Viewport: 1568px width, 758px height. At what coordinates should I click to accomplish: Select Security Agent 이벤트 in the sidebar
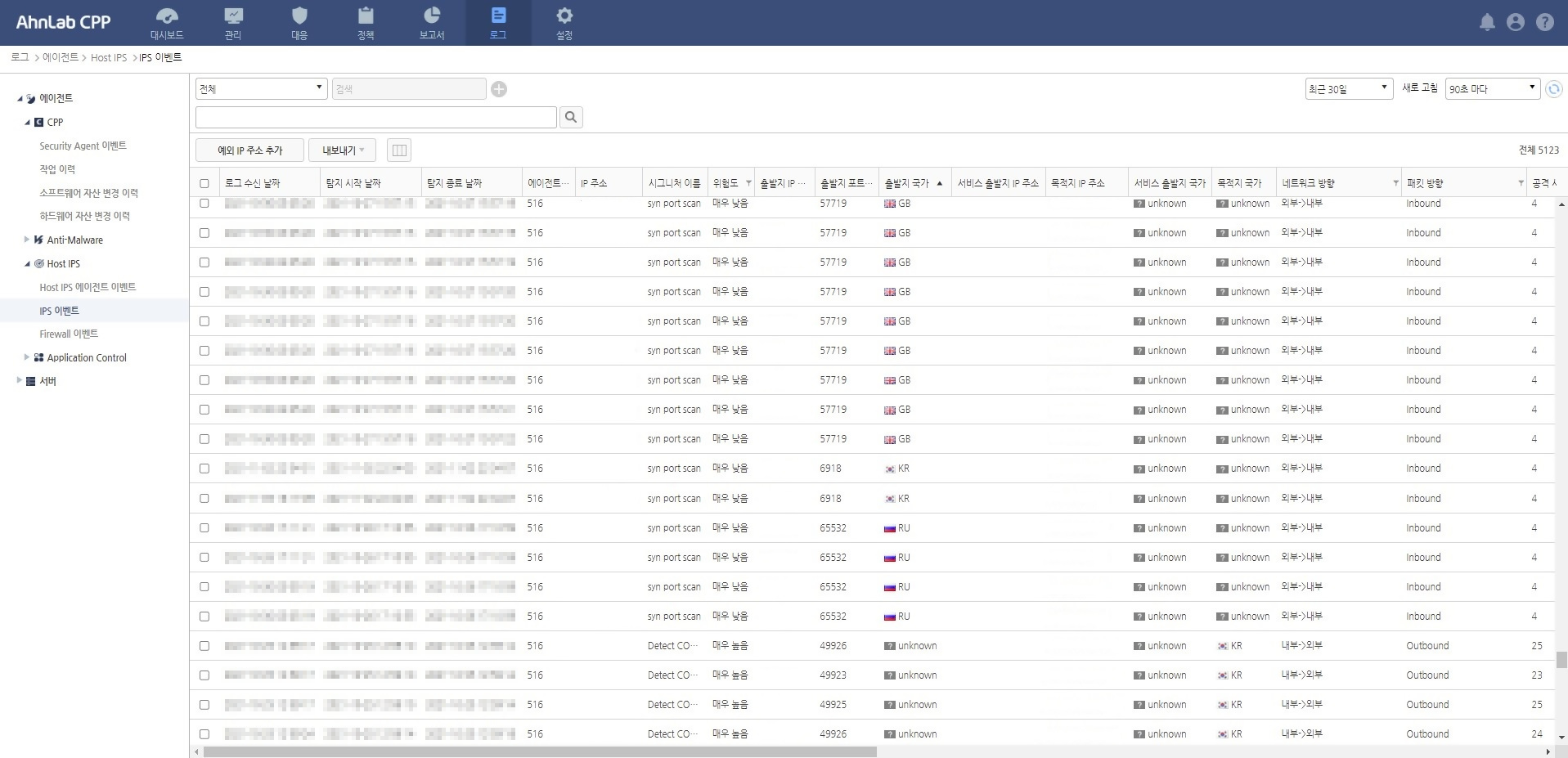point(83,146)
